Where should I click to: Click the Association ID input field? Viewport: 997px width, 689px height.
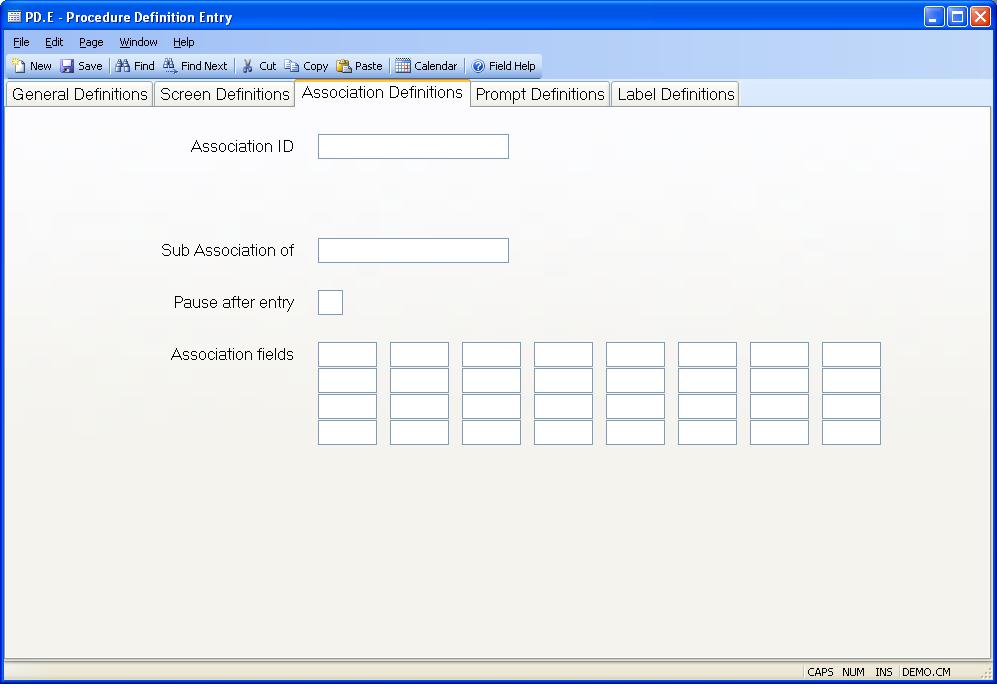413,146
